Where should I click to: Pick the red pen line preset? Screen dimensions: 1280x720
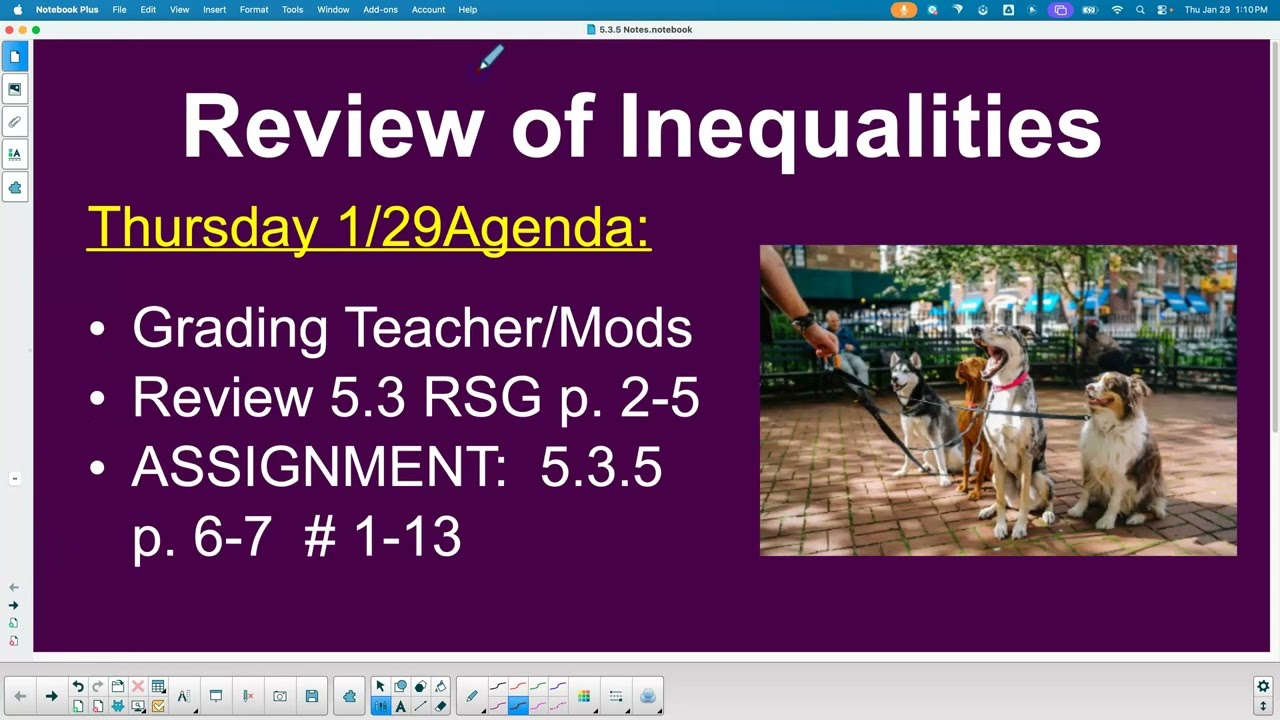pos(518,686)
